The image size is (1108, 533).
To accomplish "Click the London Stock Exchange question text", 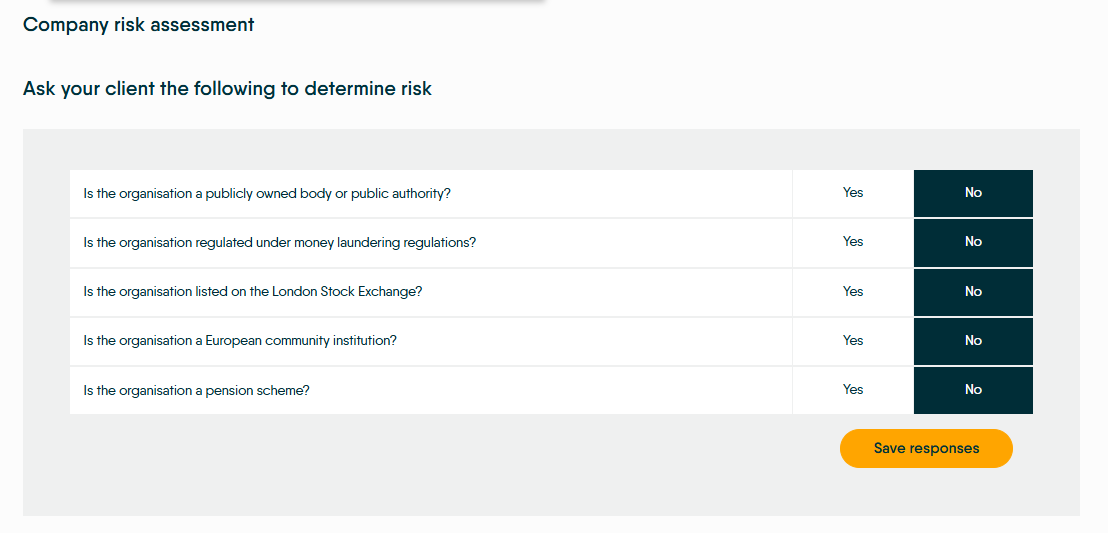I will [252, 292].
